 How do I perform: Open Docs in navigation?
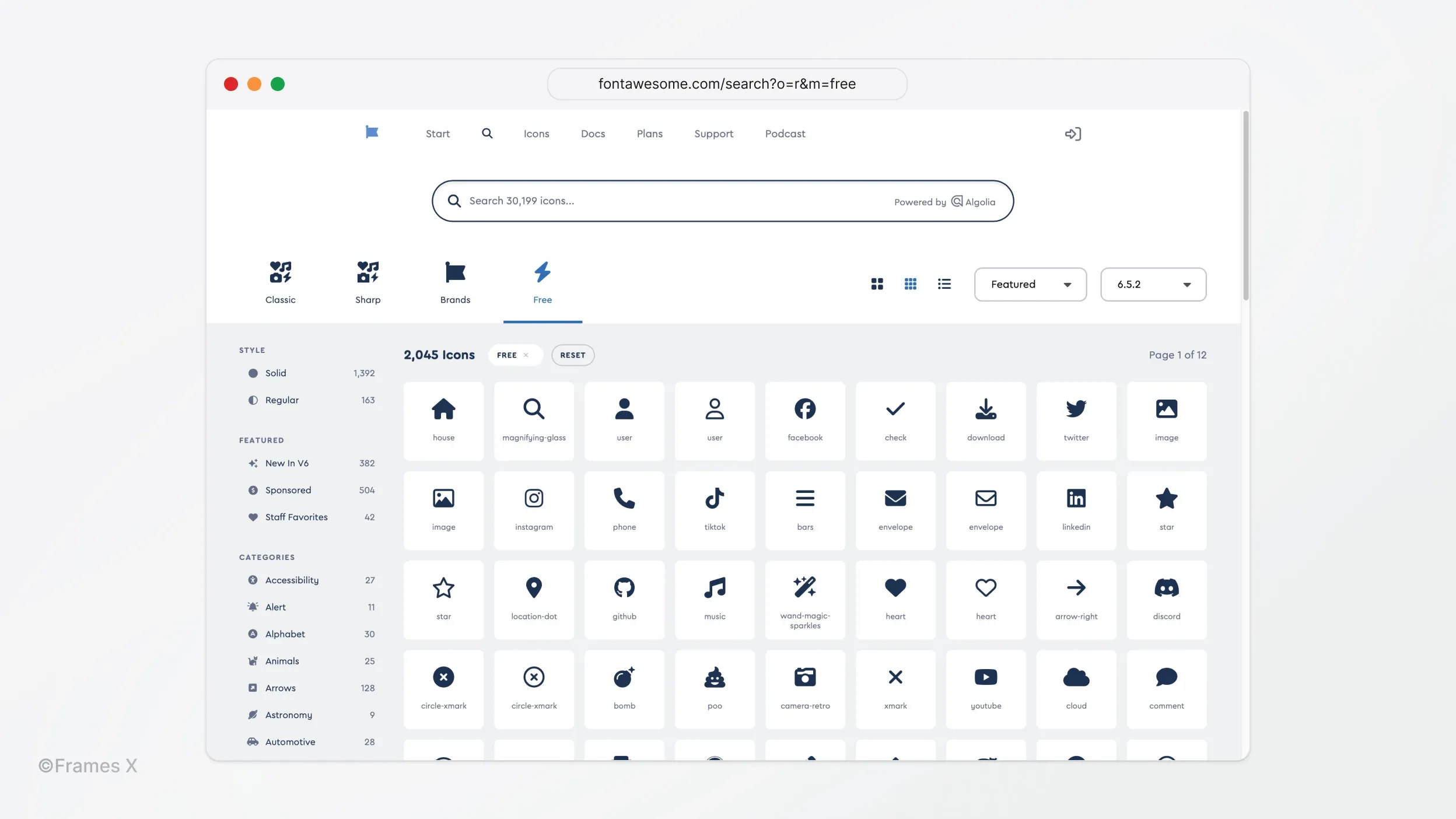tap(593, 134)
